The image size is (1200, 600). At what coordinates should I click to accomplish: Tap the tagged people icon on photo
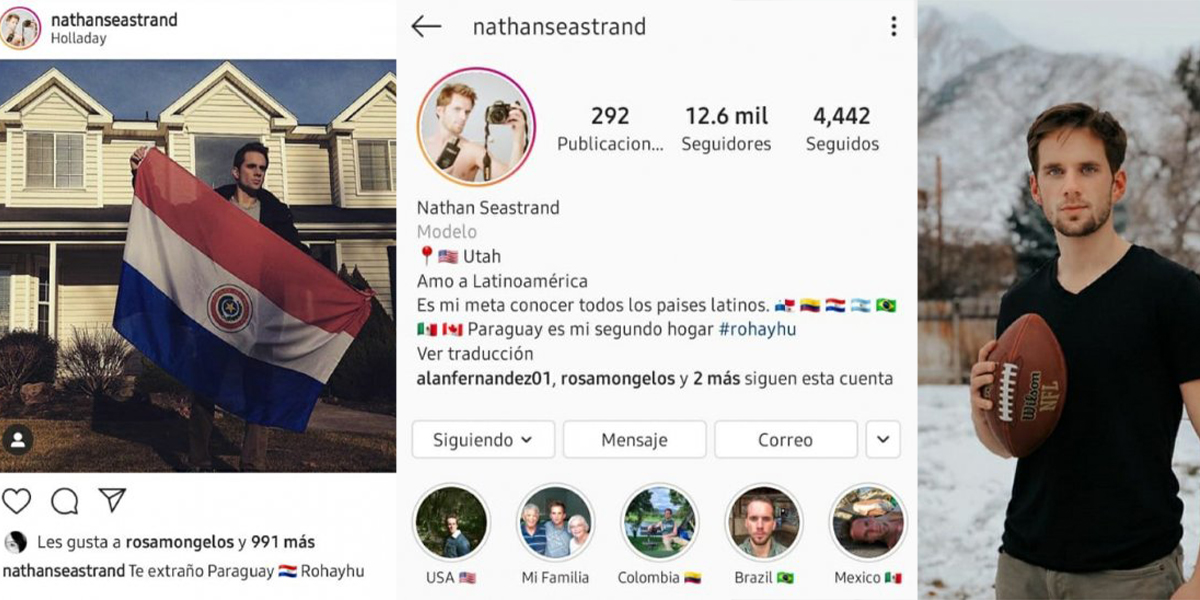(18, 440)
